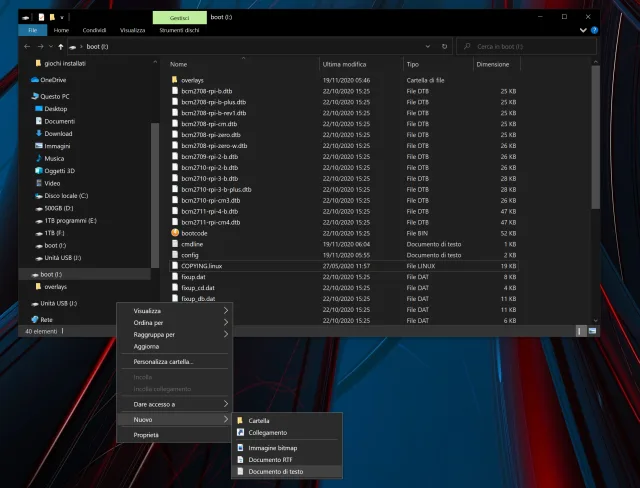
Task: Sort by the Dimensione column header
Action: pyautogui.click(x=497, y=64)
